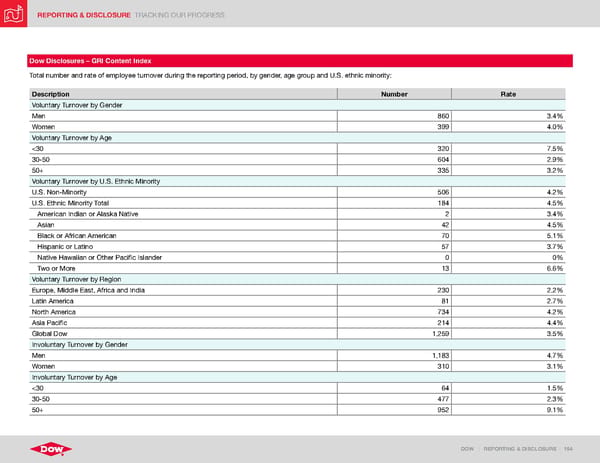Click the 310 number cell
Screen dimensions: 600x463
pos(395,367)
